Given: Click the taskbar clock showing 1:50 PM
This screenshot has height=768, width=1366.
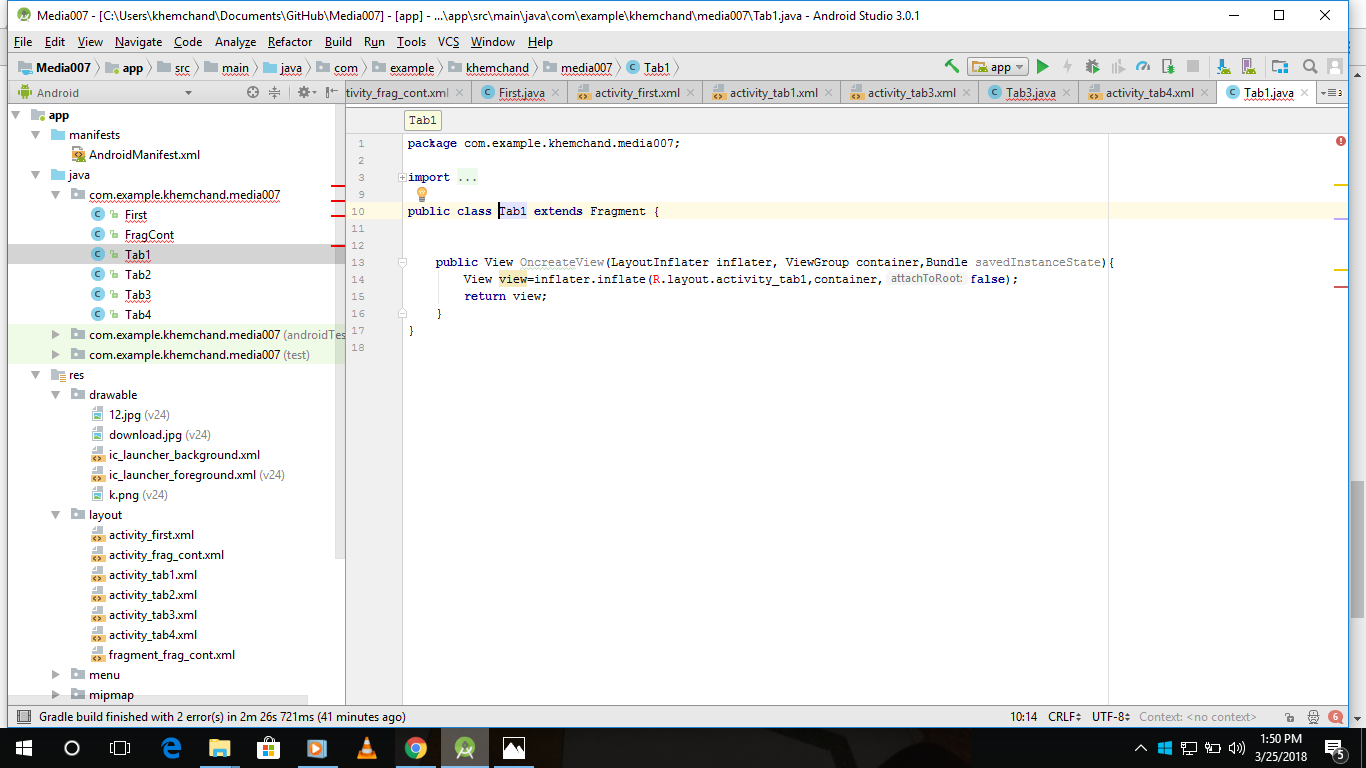Looking at the screenshot, I should tap(1281, 748).
